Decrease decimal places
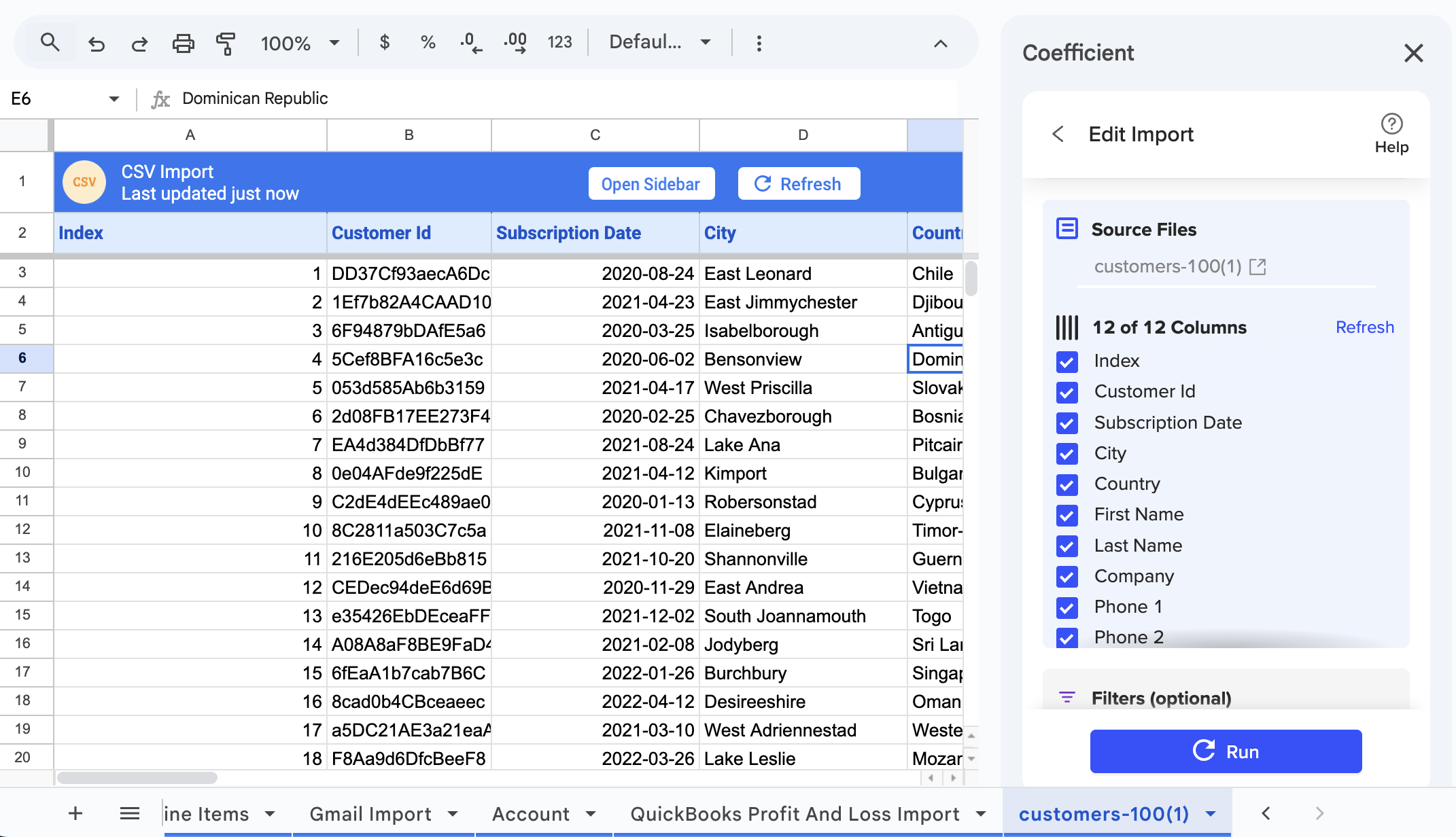 pyautogui.click(x=470, y=42)
